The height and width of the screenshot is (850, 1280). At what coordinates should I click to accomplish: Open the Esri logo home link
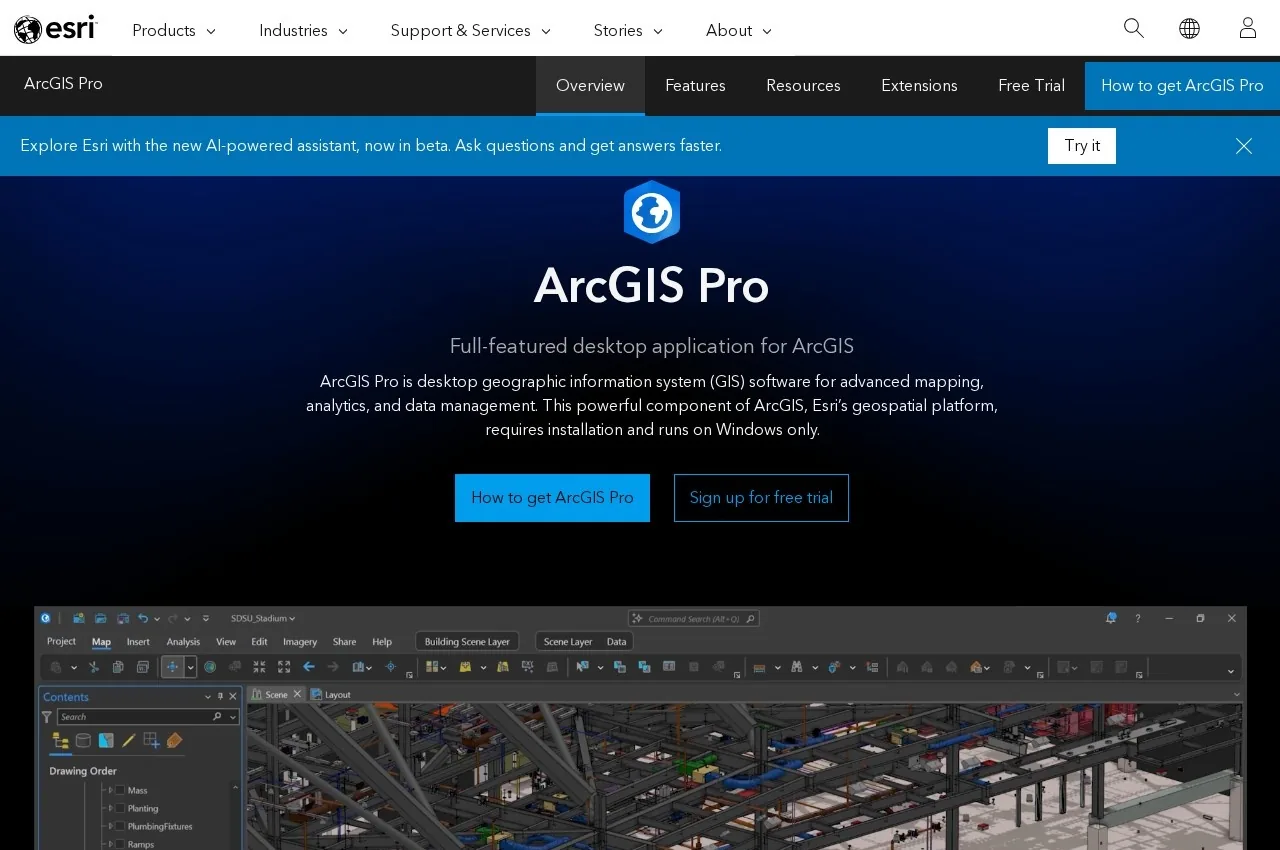coord(55,29)
